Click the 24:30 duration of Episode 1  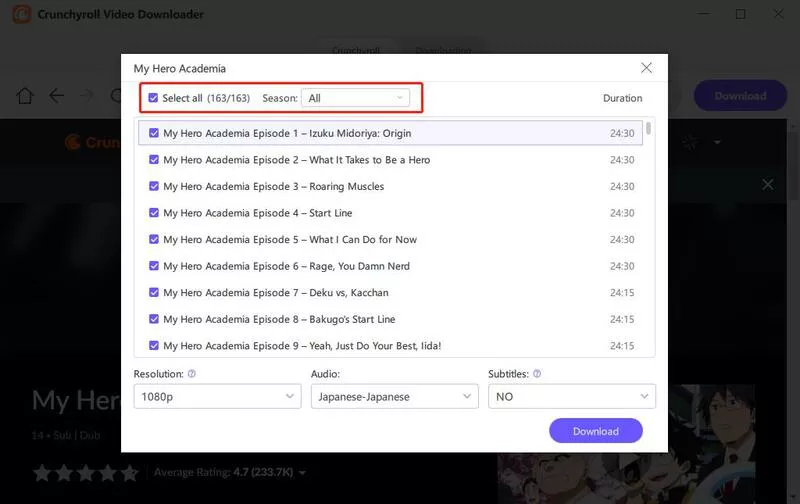pos(622,133)
